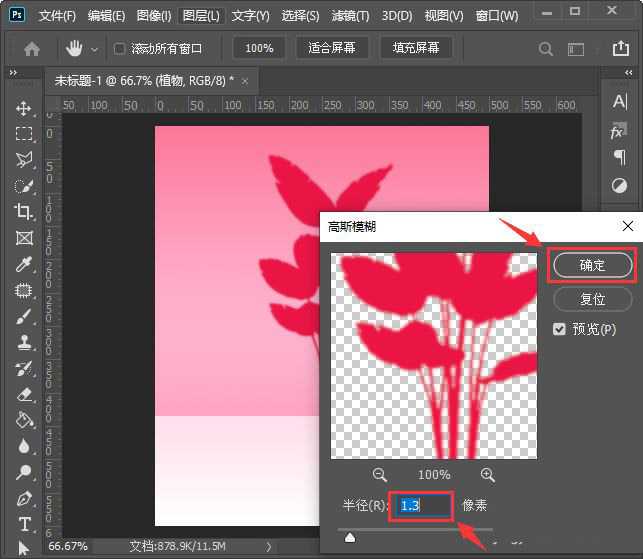Open the Paragraph panel icon
This screenshot has width=643, height=559.
coord(620,157)
